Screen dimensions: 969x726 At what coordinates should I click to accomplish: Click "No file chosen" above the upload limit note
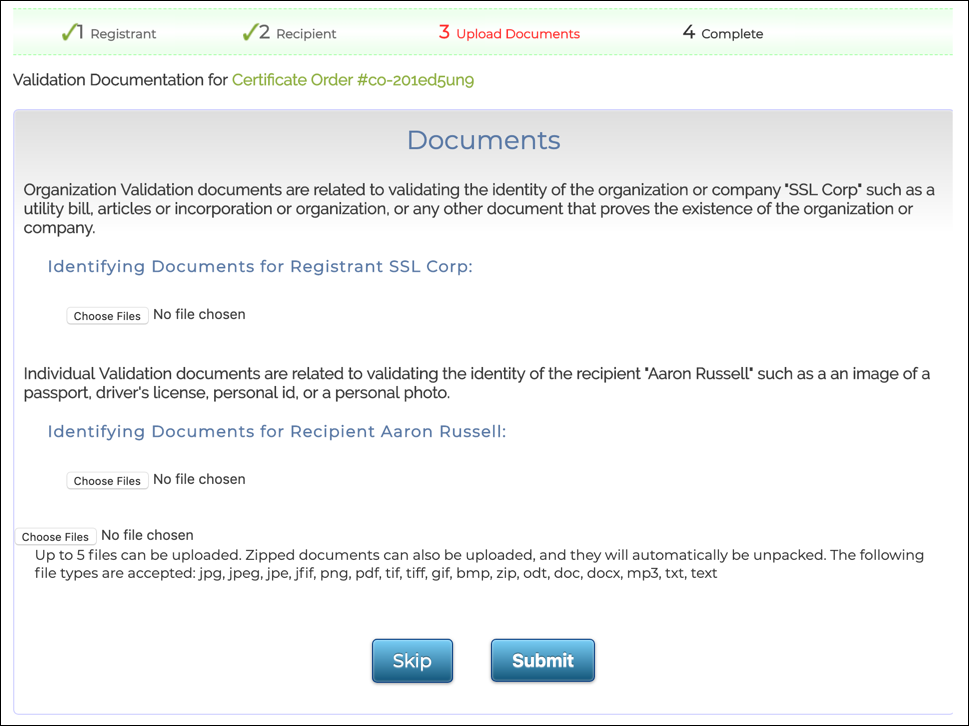point(148,536)
